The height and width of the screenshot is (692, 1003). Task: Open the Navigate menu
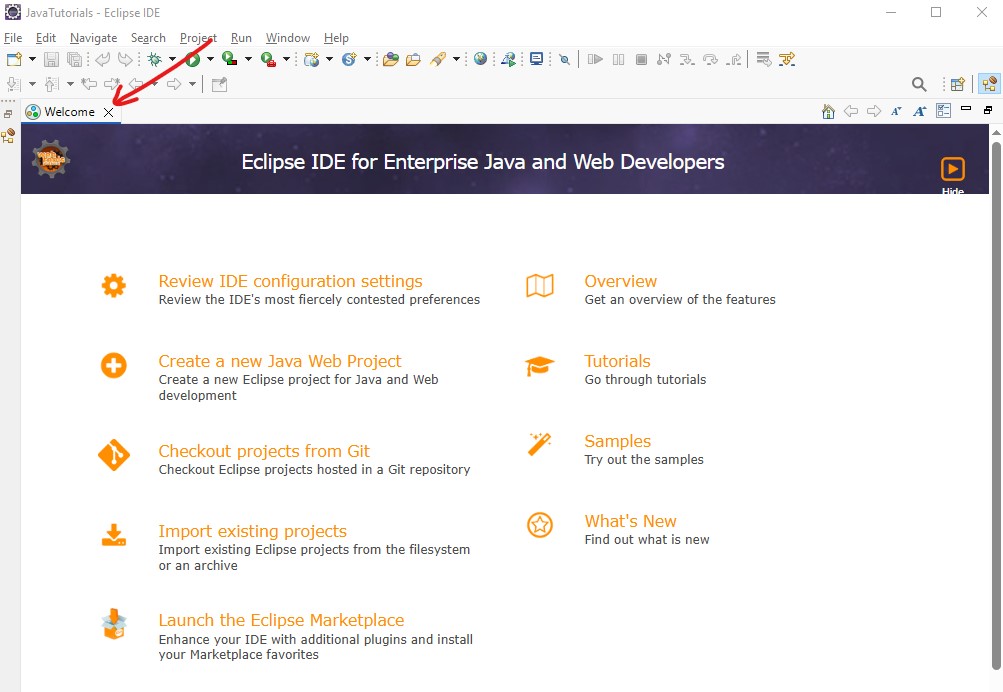point(93,38)
